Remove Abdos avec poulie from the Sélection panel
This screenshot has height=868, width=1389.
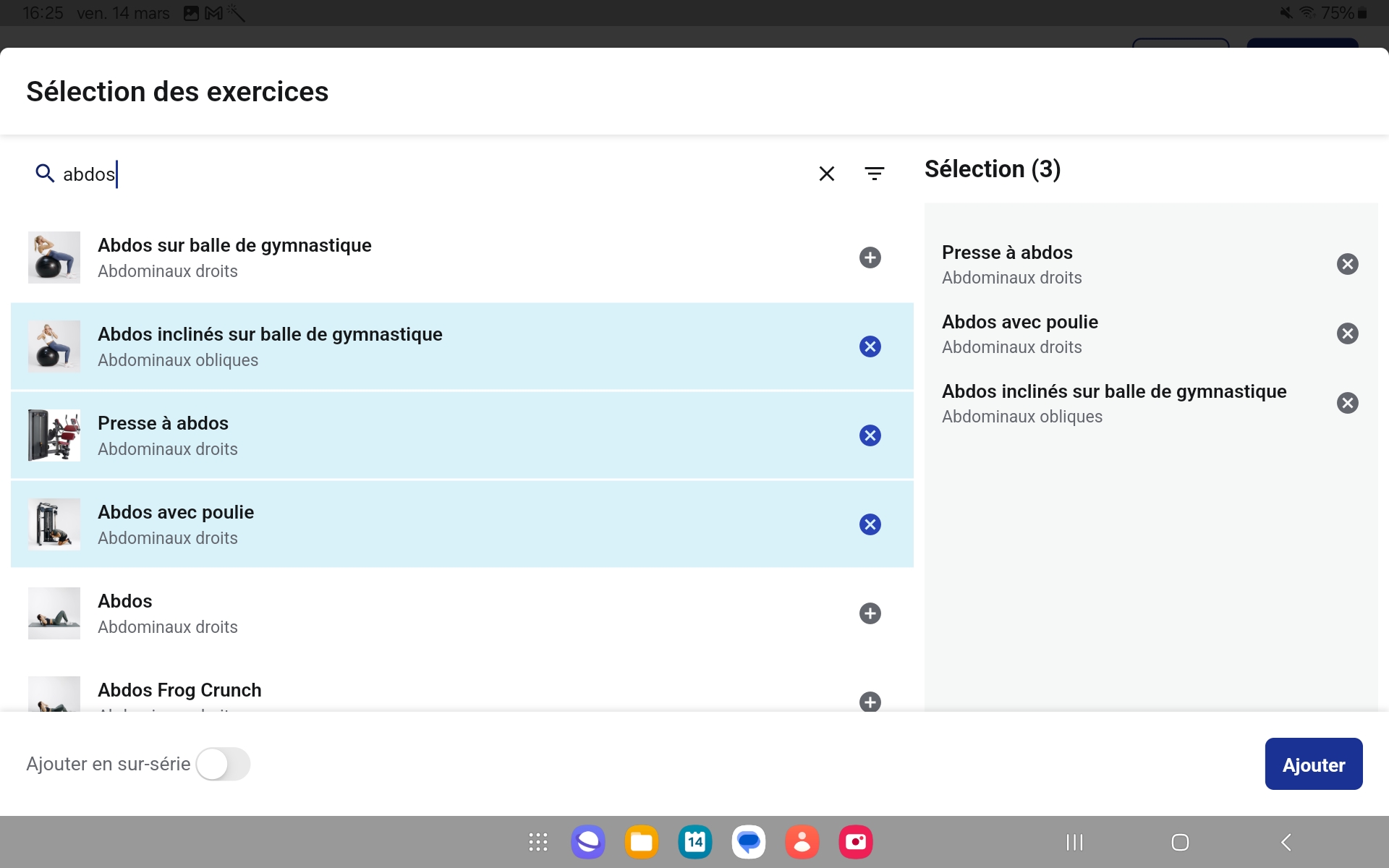tap(1348, 333)
